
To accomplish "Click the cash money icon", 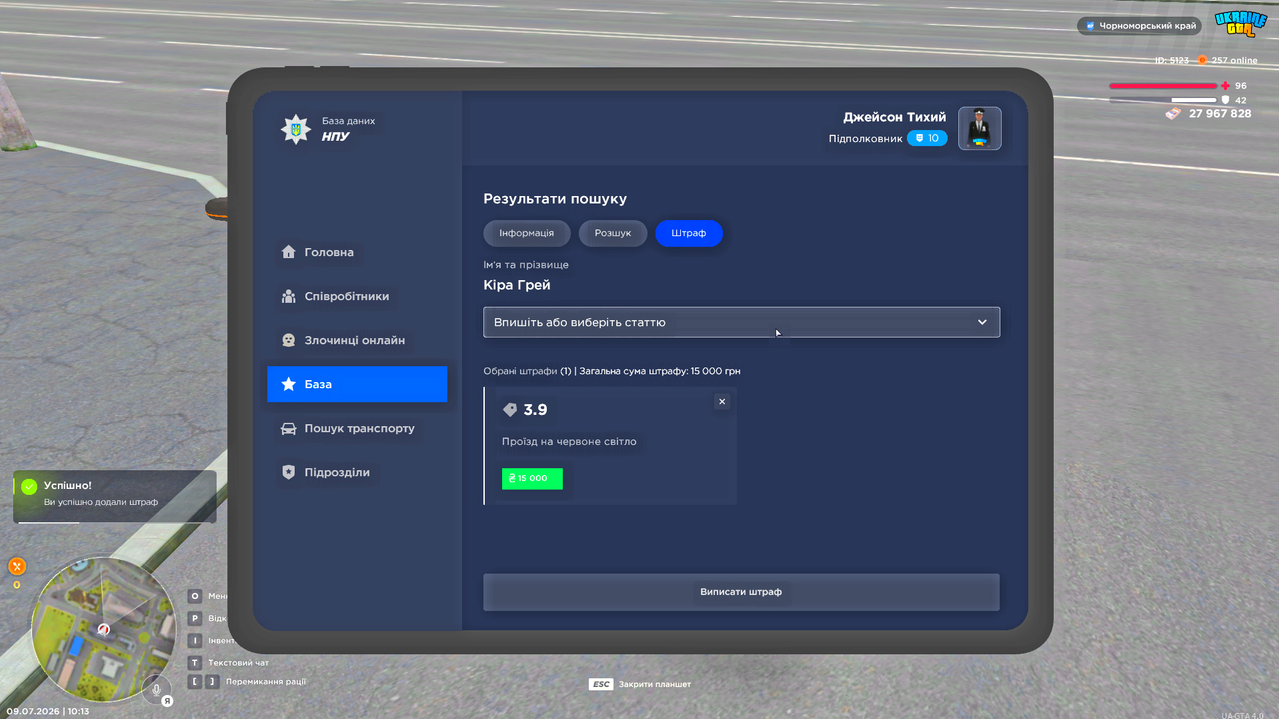I will point(1173,114).
